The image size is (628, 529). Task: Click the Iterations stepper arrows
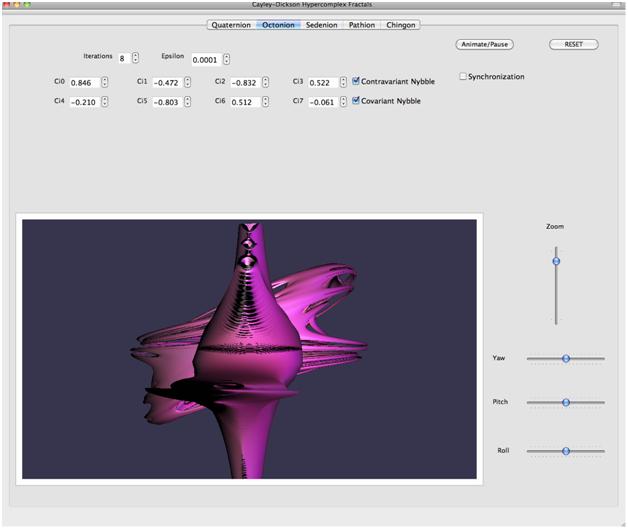coord(136,59)
